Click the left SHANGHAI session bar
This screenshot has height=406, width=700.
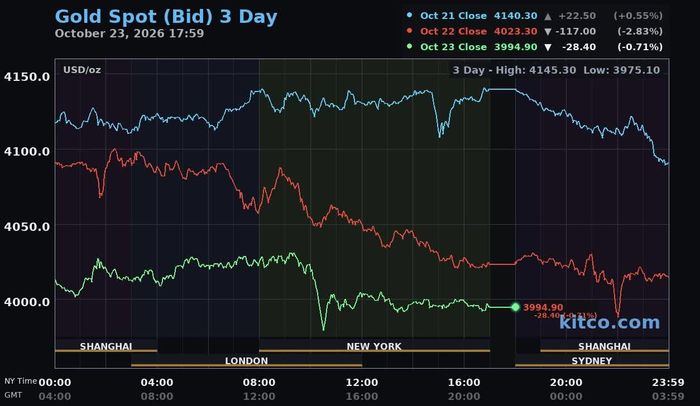click(x=106, y=346)
